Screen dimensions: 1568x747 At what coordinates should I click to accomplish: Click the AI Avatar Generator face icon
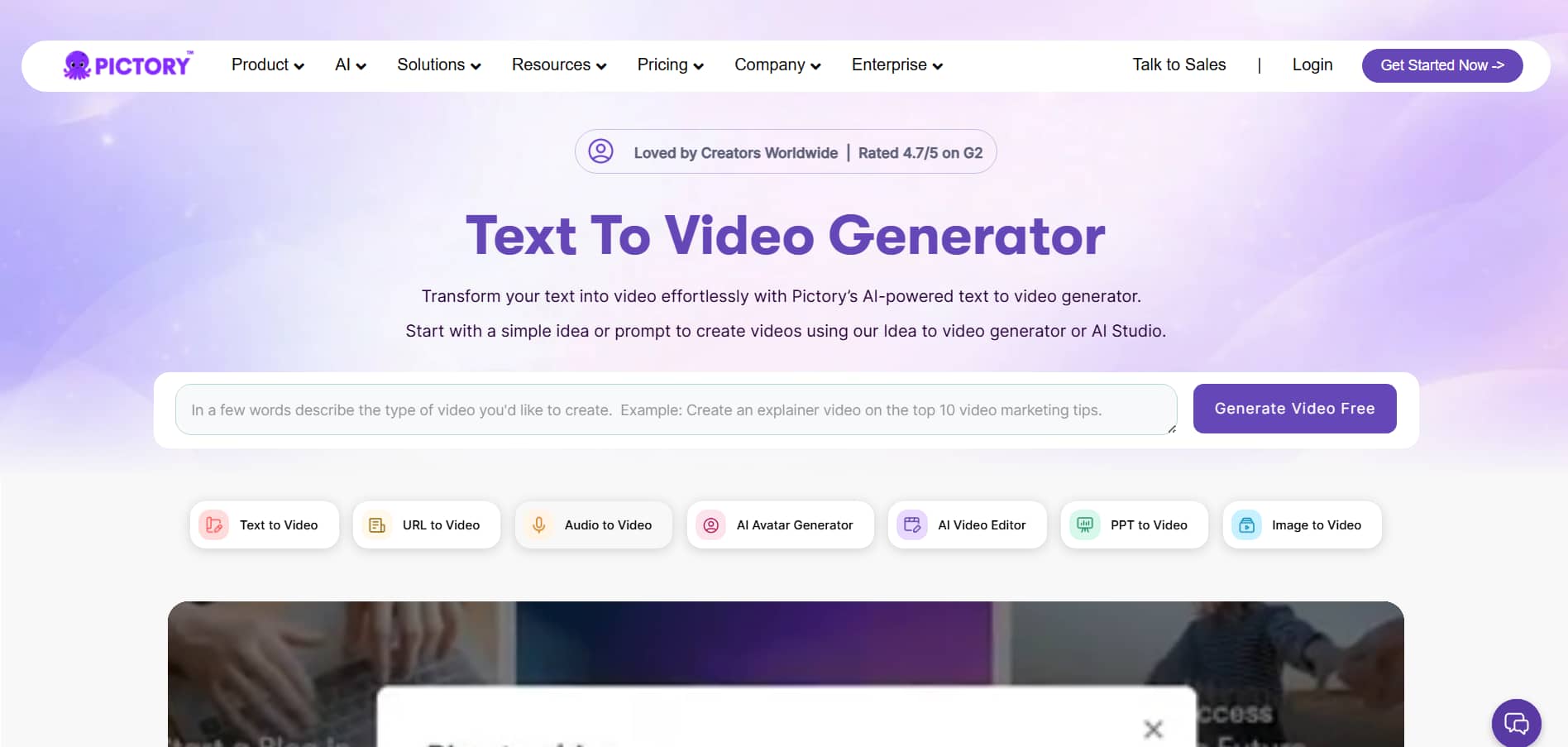[710, 525]
